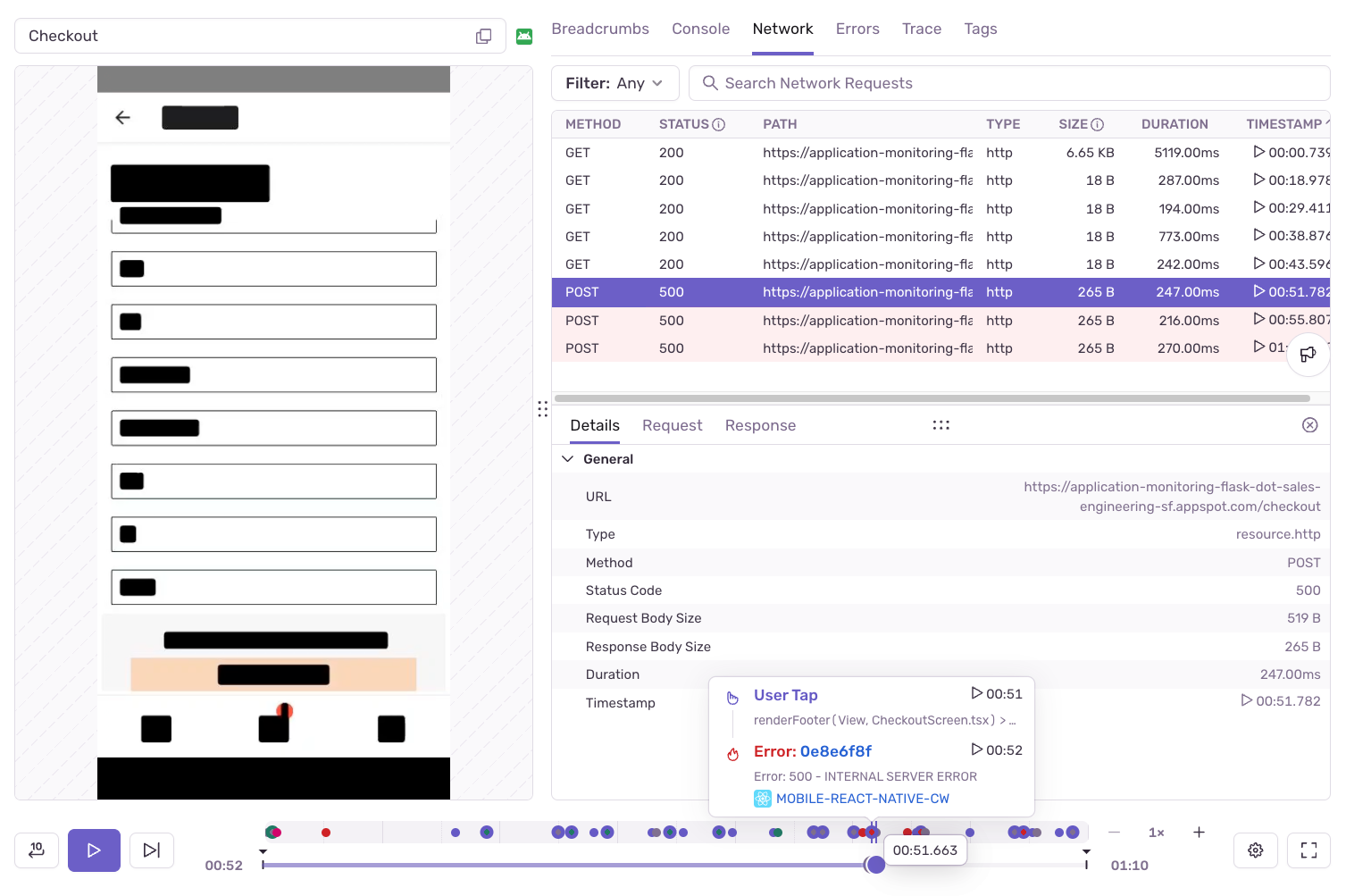Screen dimensions: 1346x896
Task: Click the replay timeline scrubber handle
Action: tap(876, 865)
